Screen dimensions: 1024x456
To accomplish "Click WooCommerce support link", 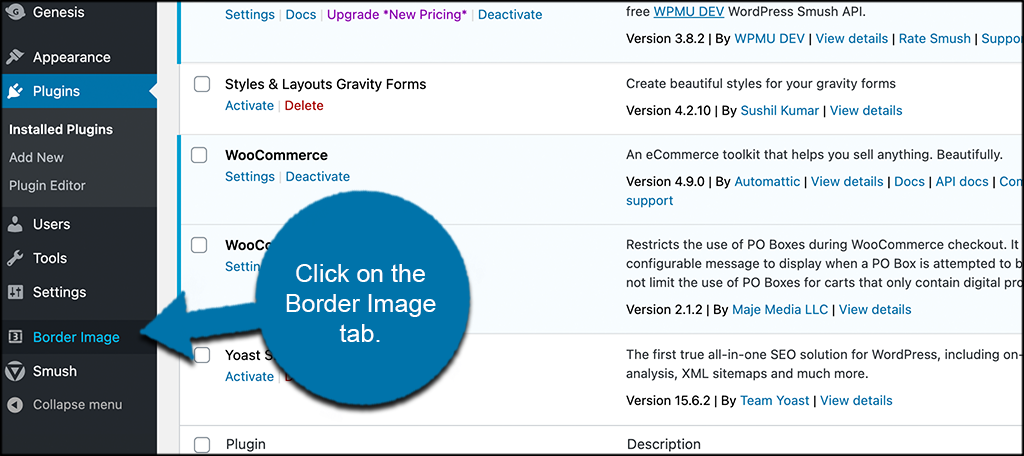I will point(649,201).
